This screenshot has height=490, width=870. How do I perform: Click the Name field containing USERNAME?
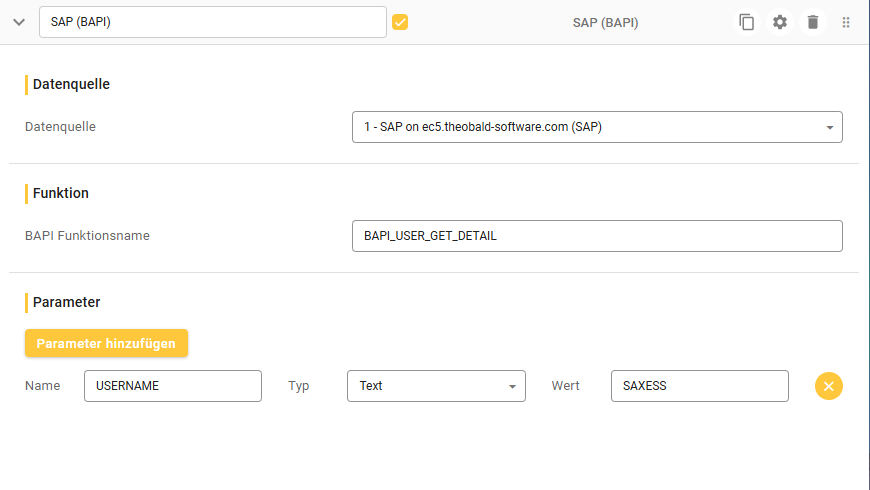tap(172, 386)
